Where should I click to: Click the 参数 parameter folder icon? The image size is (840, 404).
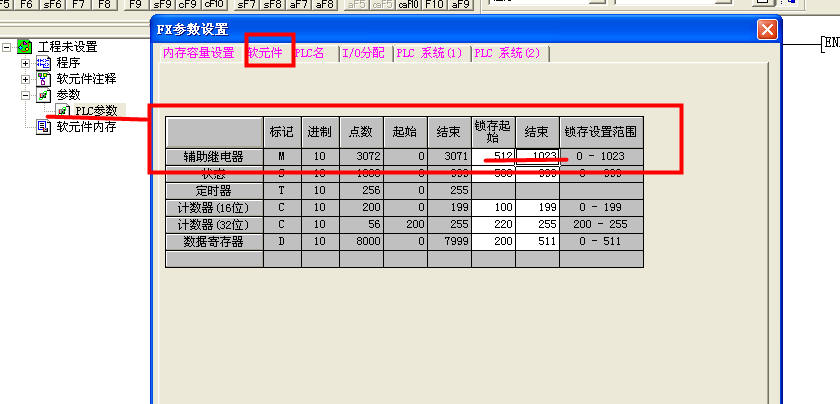click(43, 95)
